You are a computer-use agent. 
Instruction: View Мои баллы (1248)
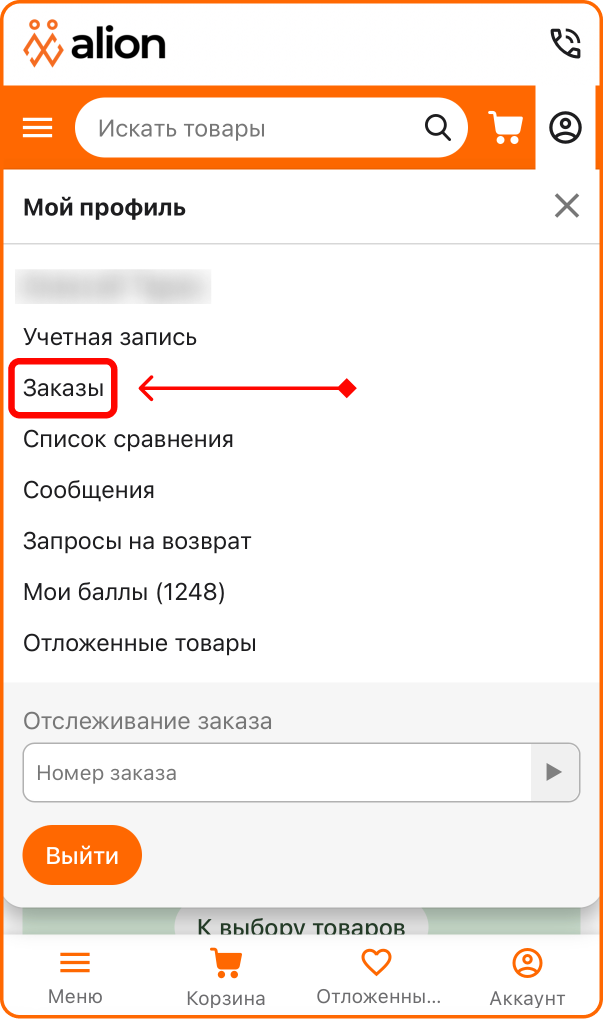click(124, 591)
